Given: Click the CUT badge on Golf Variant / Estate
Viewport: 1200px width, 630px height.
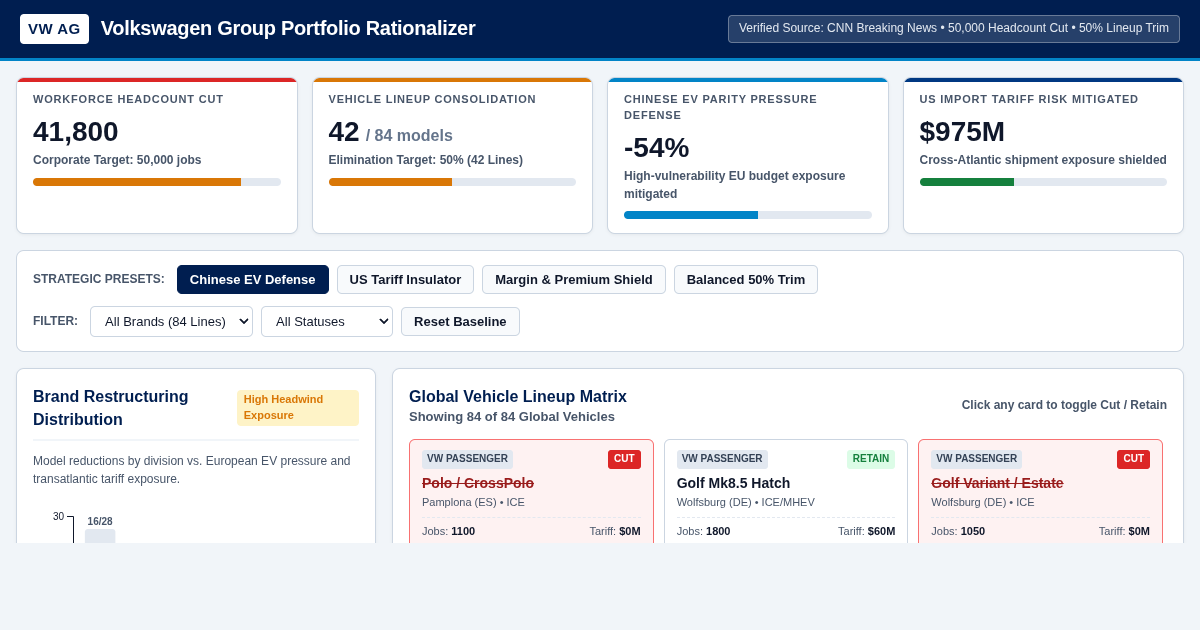Looking at the screenshot, I should tap(1133, 459).
